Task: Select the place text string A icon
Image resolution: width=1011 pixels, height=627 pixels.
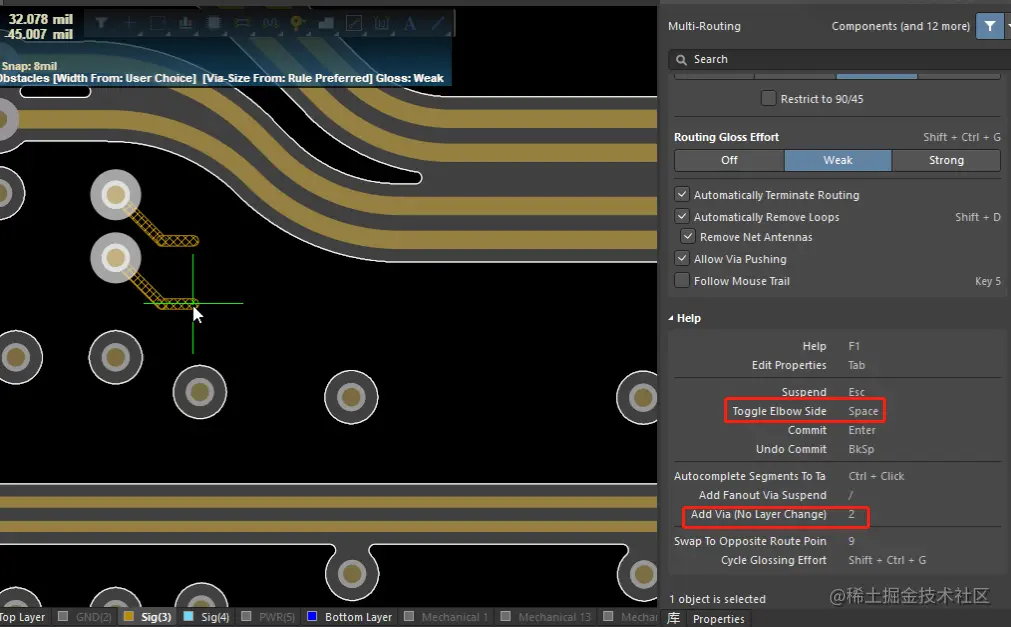Action: [409, 23]
